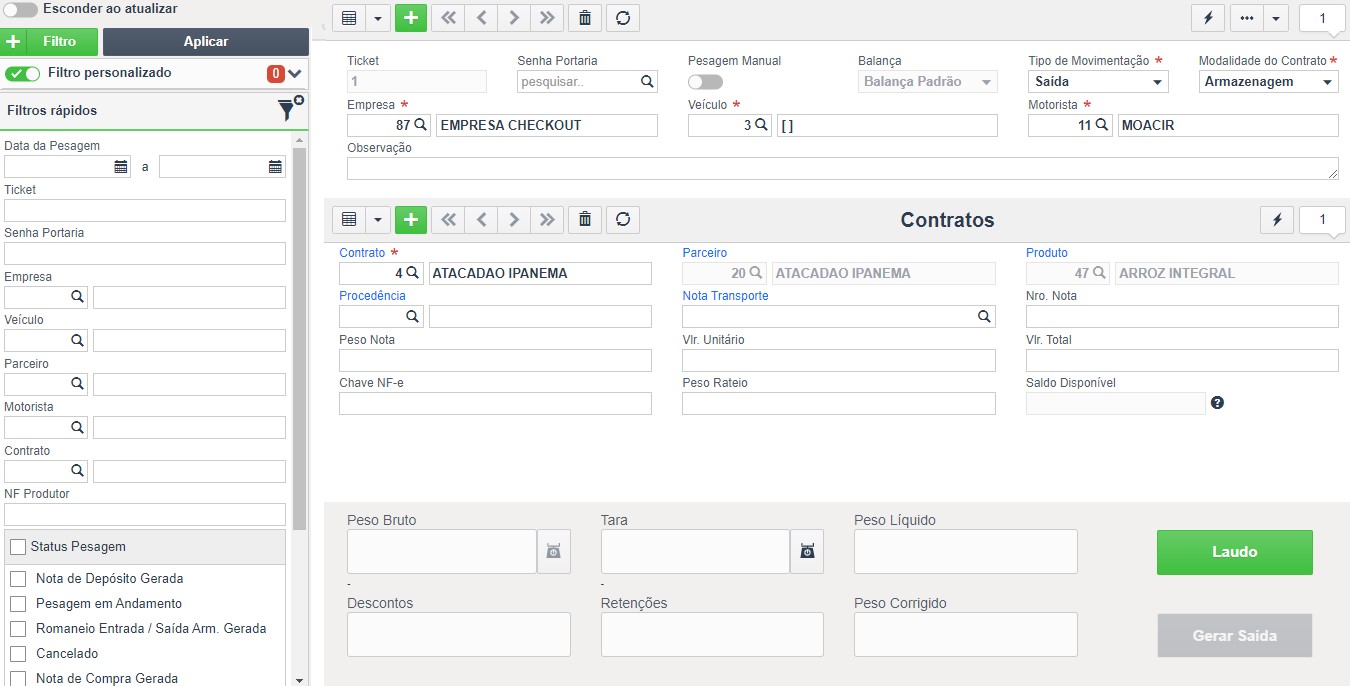Open the three-dots more options menu
The width and height of the screenshot is (1350, 686).
(1246, 18)
